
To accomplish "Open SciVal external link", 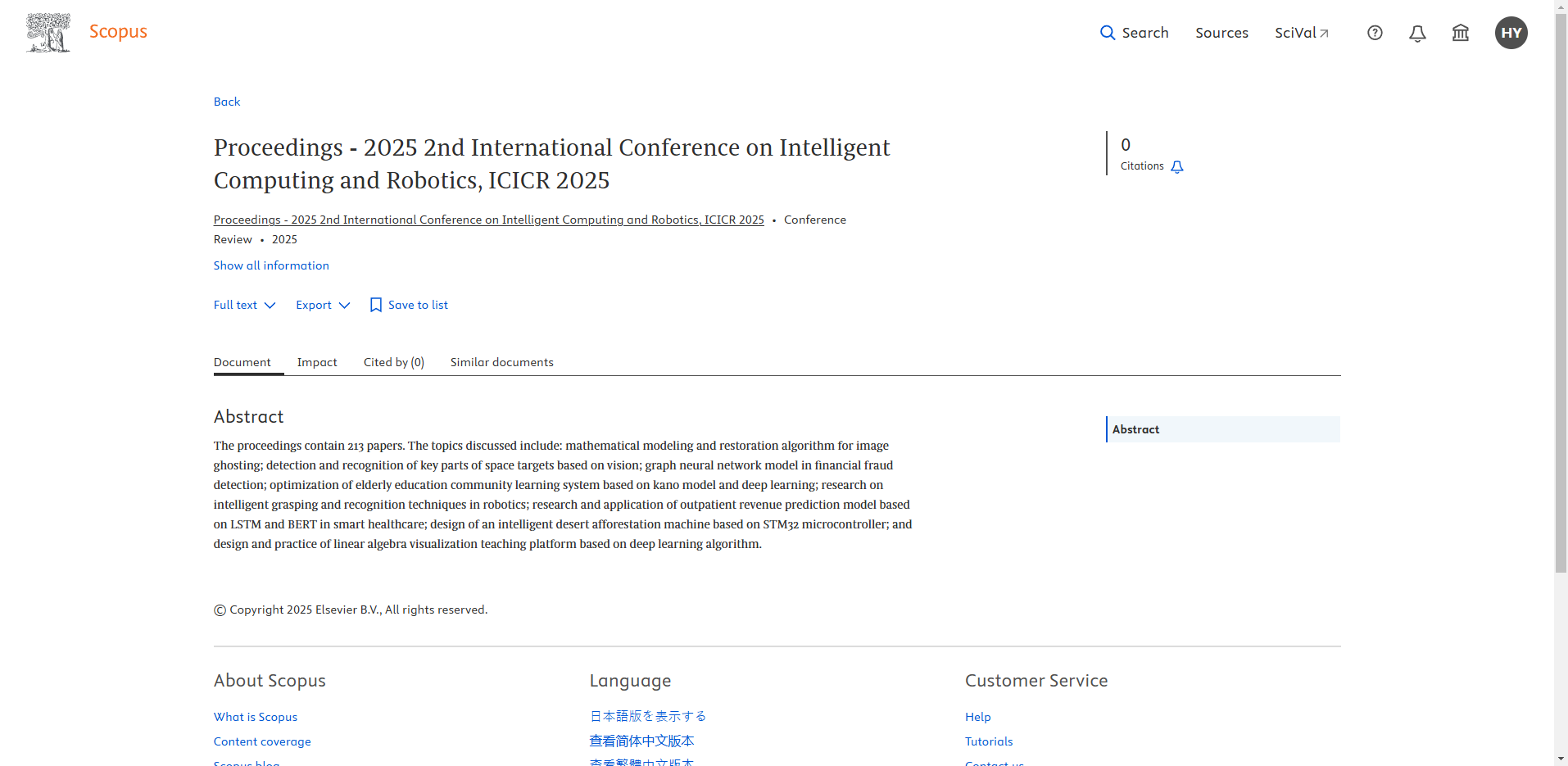I will pyautogui.click(x=1301, y=33).
